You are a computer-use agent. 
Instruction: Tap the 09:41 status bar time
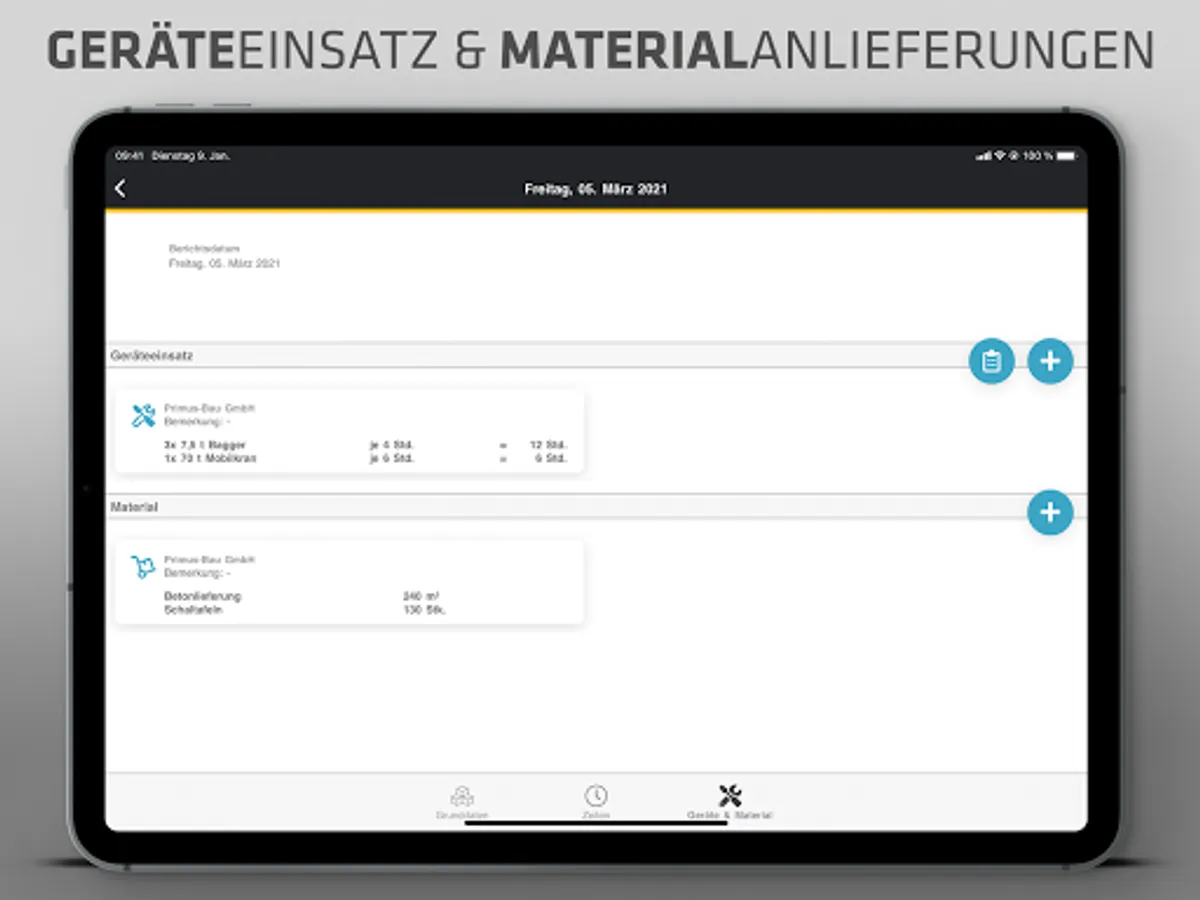[129, 156]
